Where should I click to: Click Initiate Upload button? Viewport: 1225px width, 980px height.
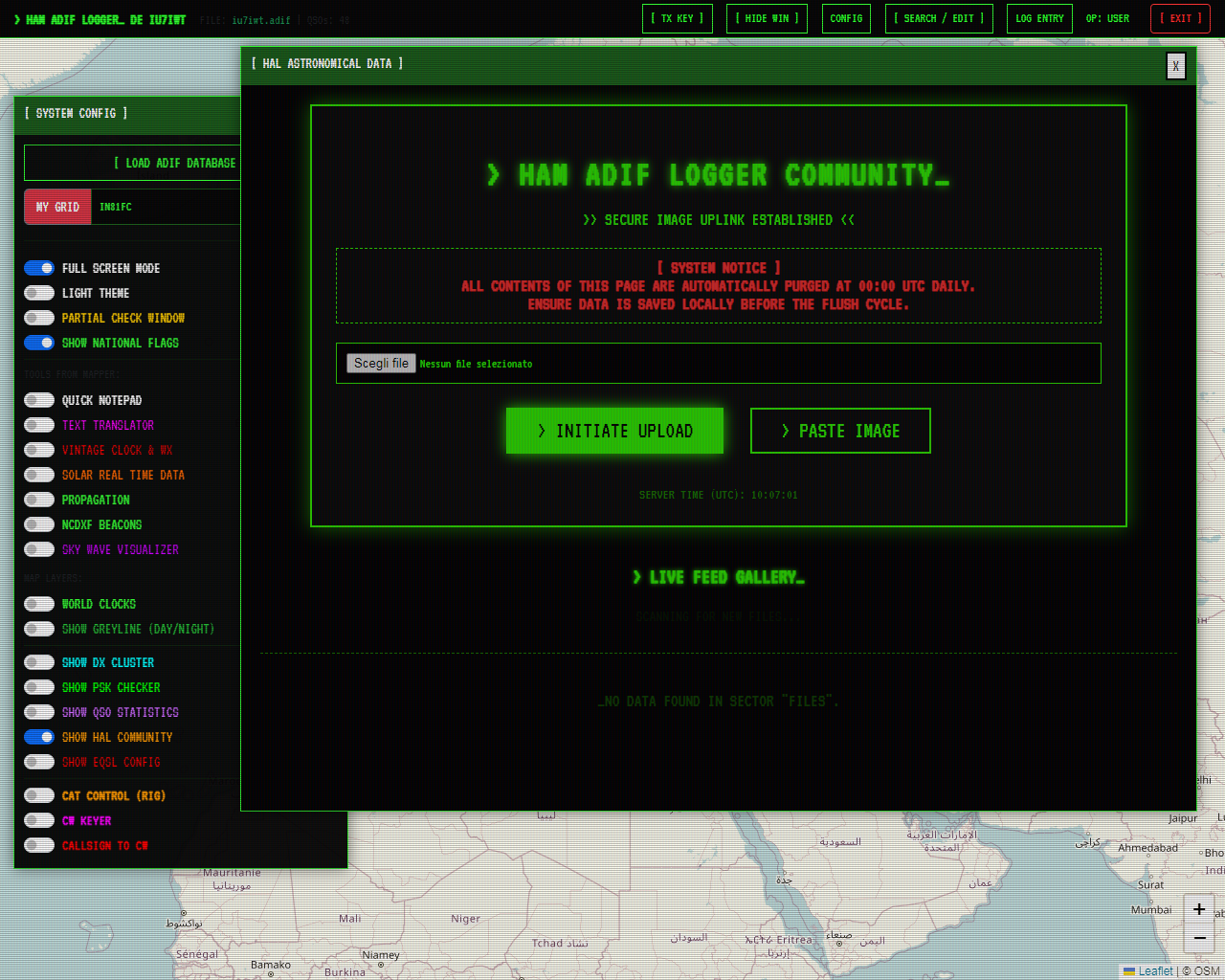614,431
